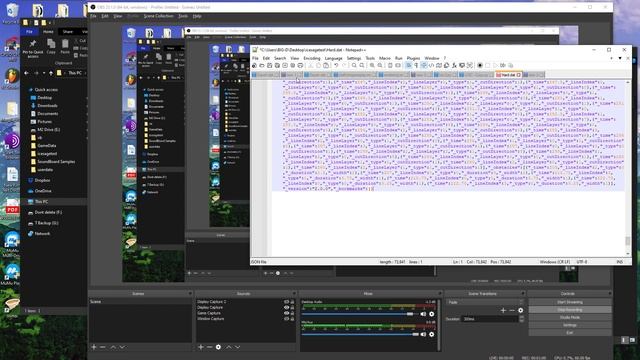The image size is (640, 360).
Task: Go up one folder level in File Explorer
Action: tap(51, 73)
